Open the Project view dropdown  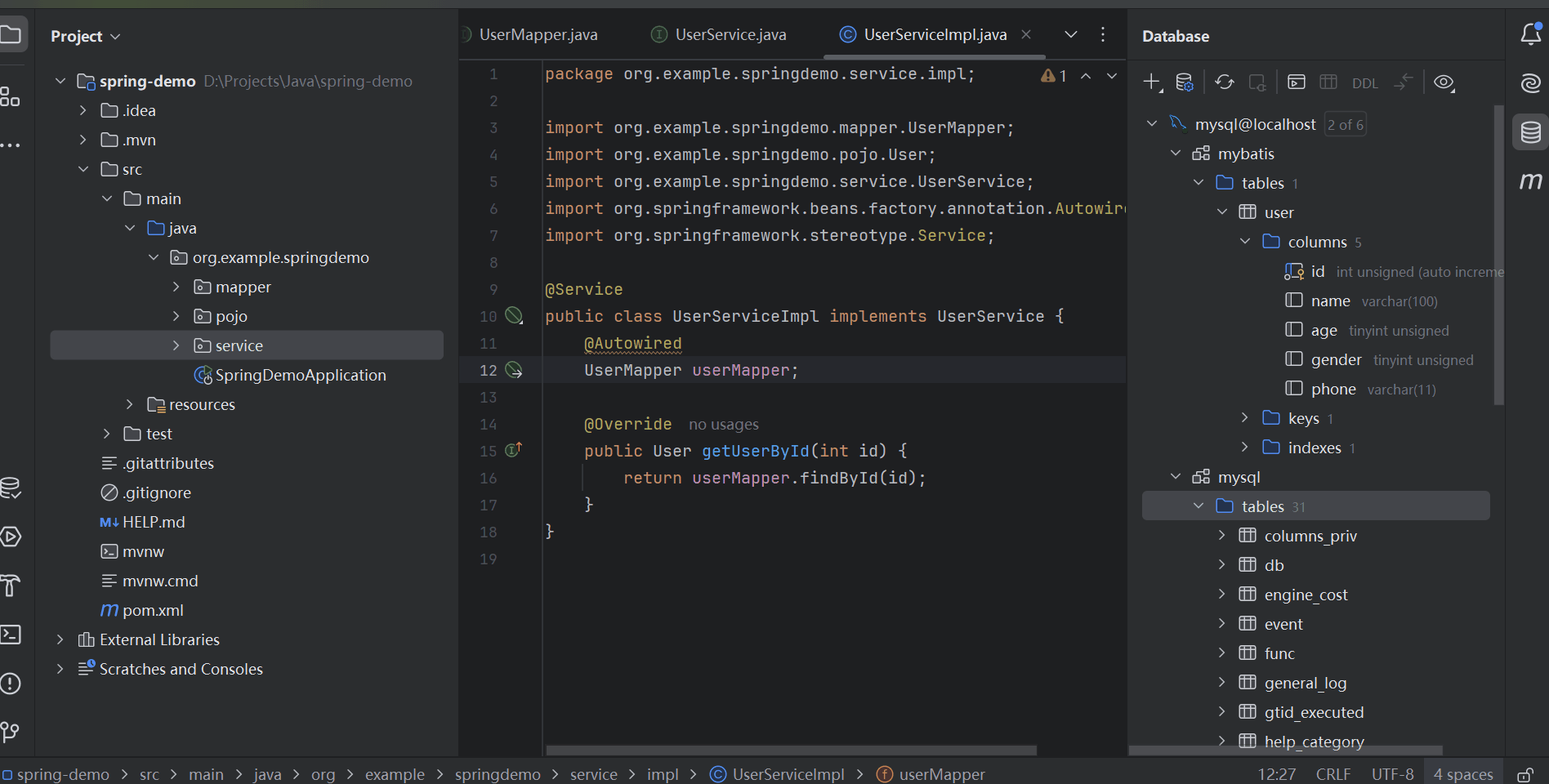coord(85,36)
